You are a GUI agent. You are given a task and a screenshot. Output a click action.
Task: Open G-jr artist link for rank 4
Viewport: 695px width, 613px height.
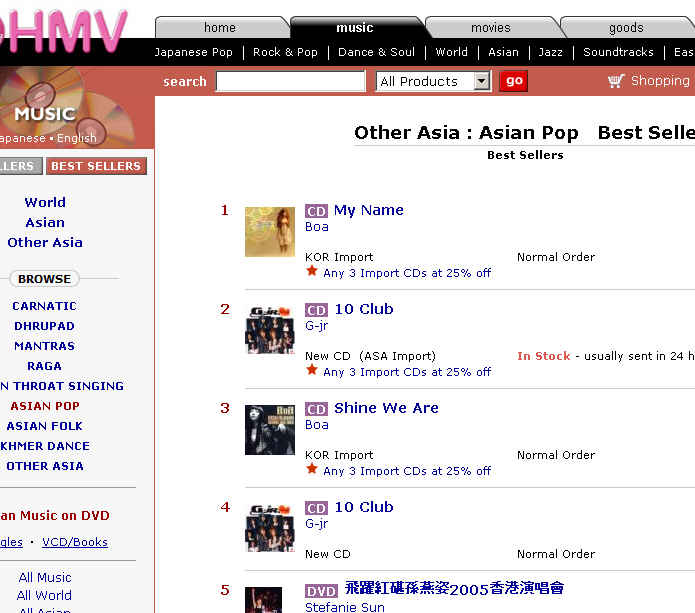316,524
